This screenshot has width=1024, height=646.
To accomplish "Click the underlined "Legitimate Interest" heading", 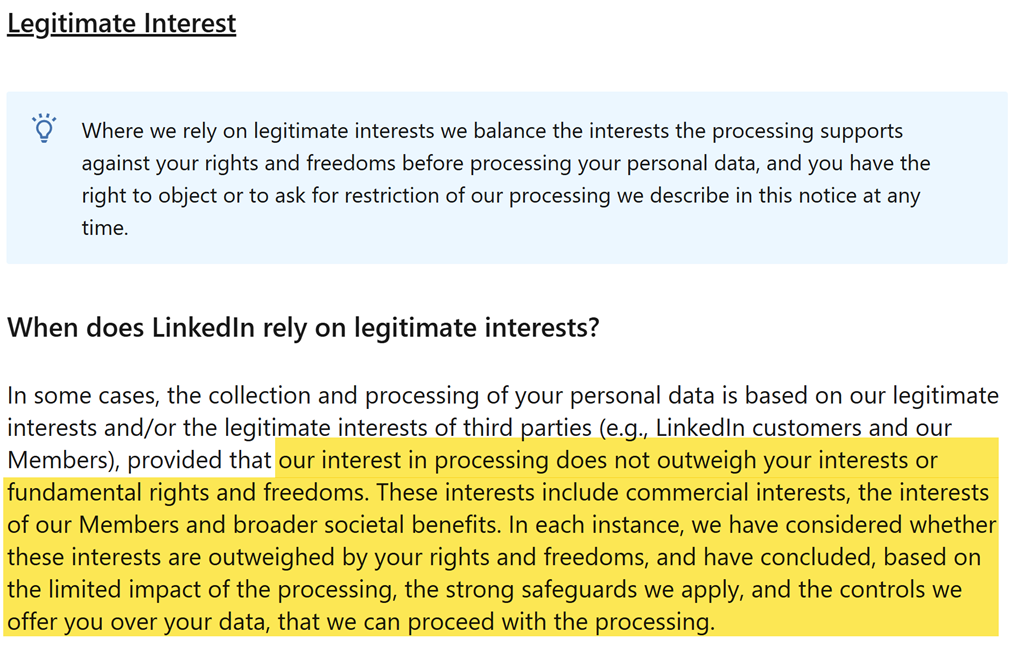I will tap(121, 22).
